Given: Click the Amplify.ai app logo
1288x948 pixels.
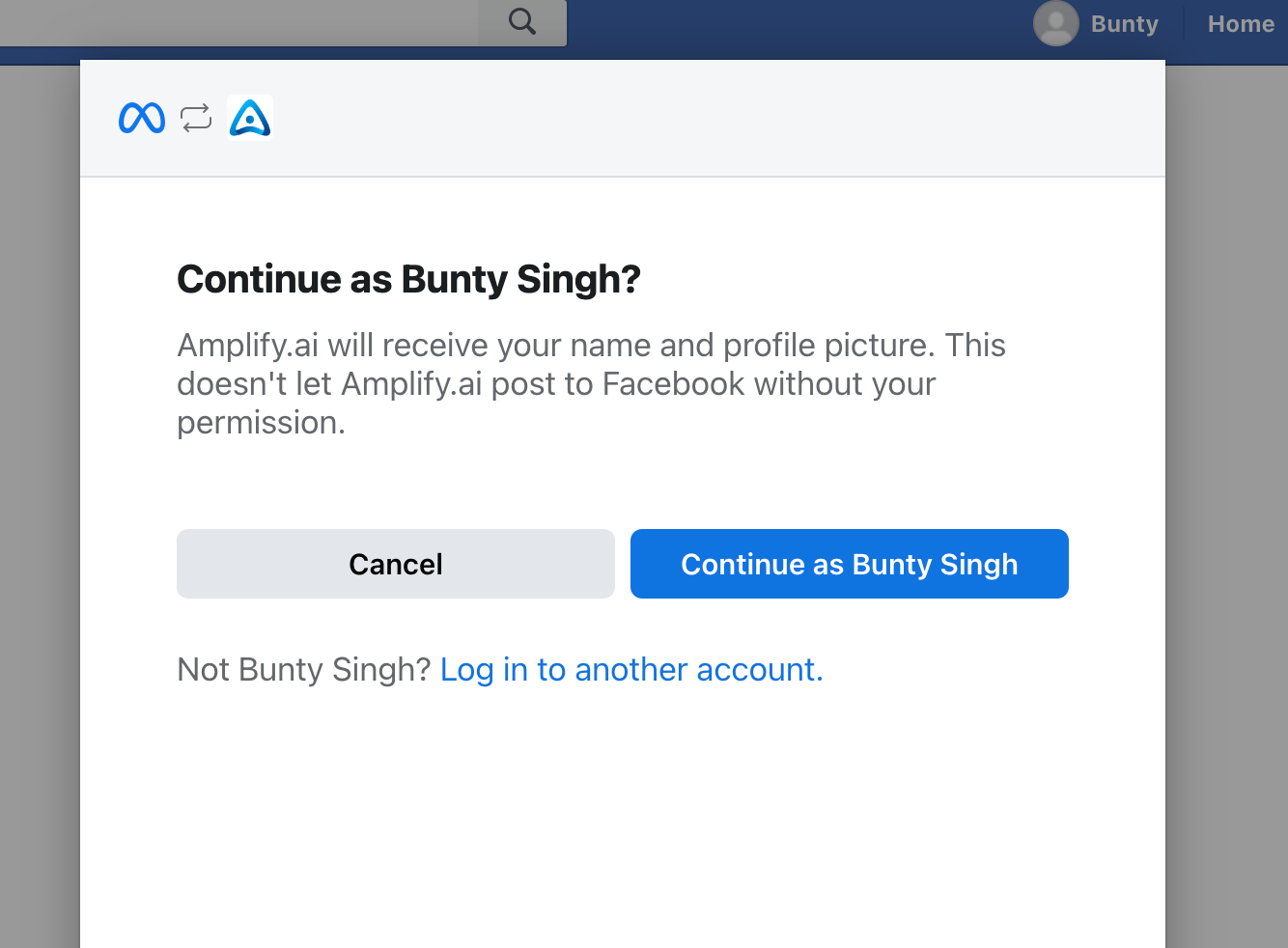Looking at the screenshot, I should point(250,118).
